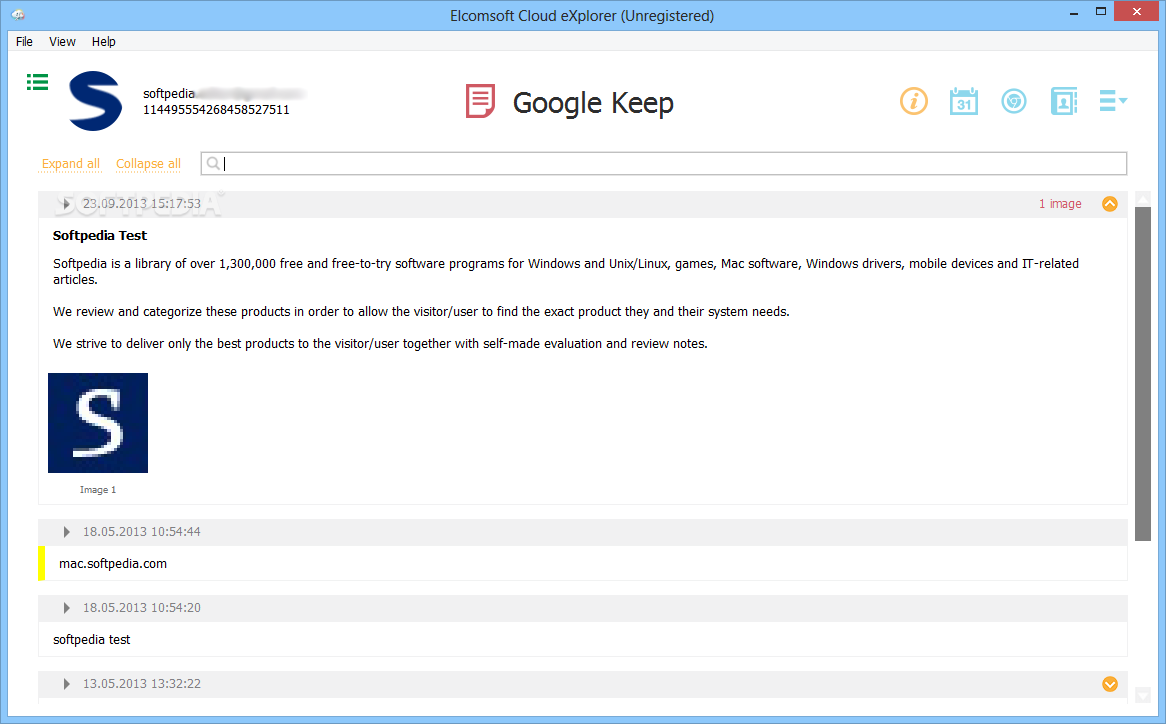
Task: Click the 'Softpedia Test' note title
Action: coord(100,236)
